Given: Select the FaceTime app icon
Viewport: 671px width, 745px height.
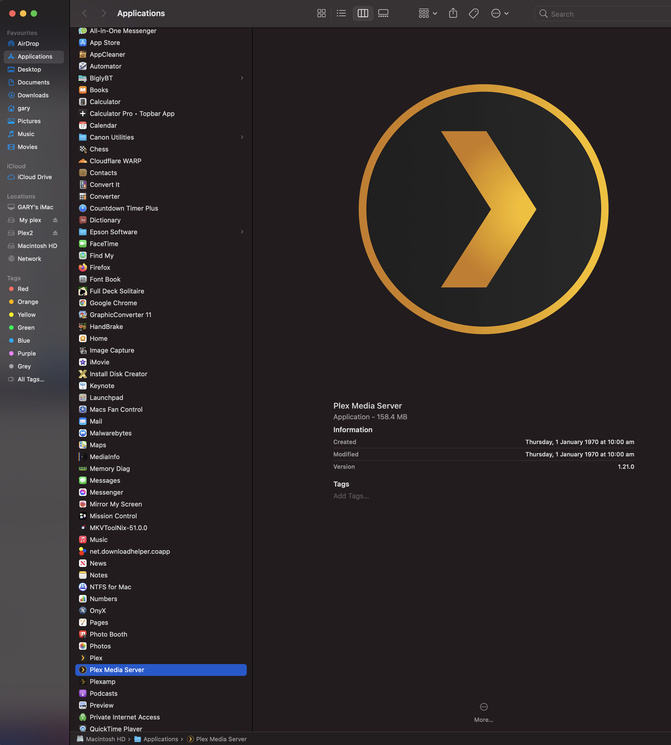Looking at the screenshot, I should (83, 244).
